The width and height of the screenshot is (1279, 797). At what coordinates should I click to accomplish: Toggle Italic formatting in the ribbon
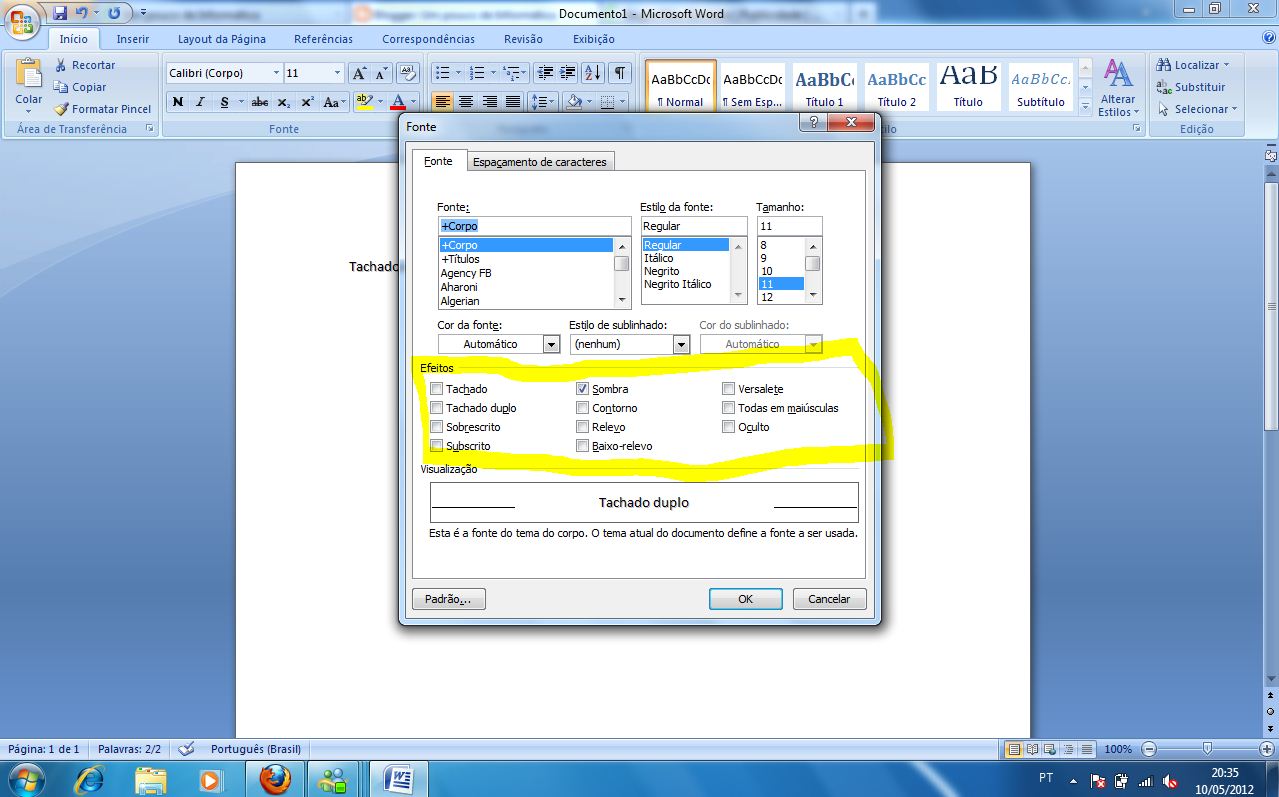tap(200, 102)
